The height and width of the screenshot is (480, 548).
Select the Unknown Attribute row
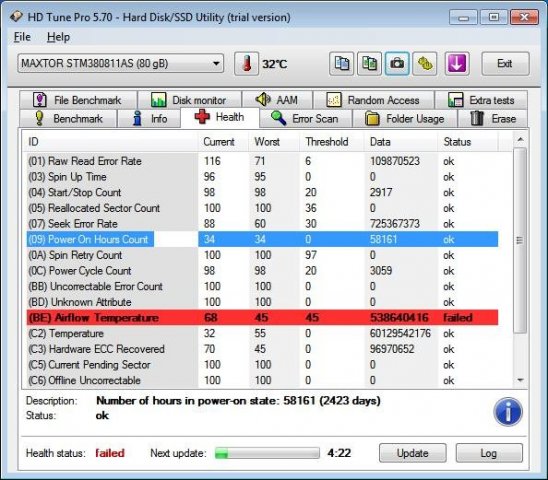pos(262,302)
